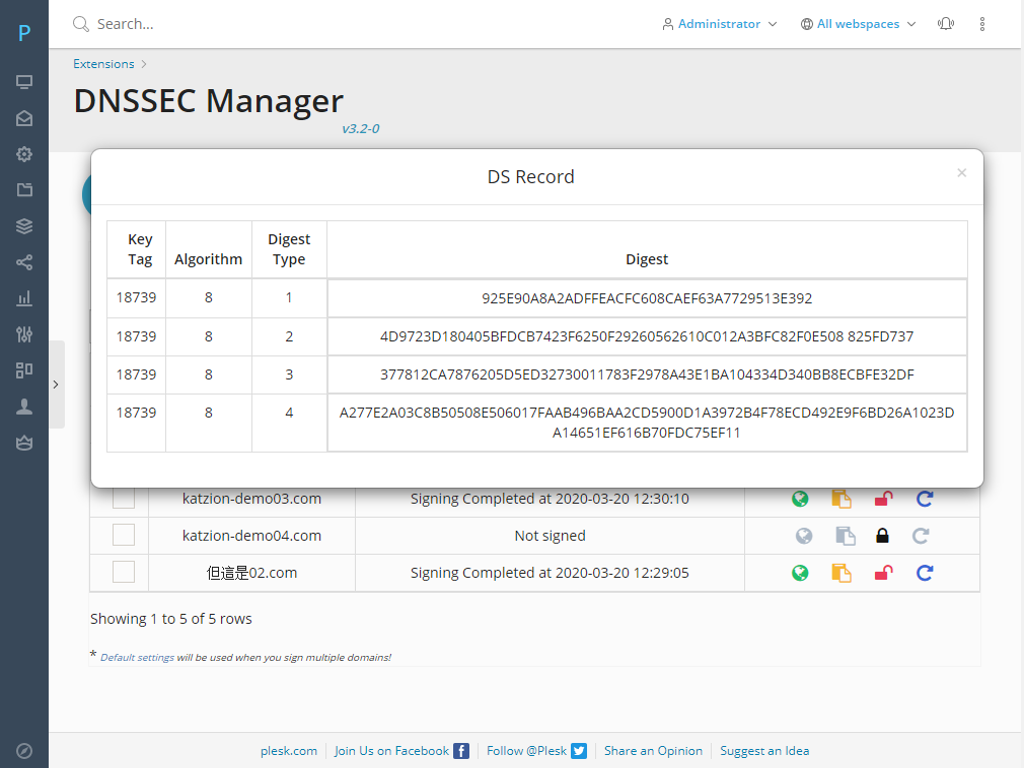Open the Mail section from the sidebar
The width and height of the screenshot is (1024, 768).
[24, 118]
